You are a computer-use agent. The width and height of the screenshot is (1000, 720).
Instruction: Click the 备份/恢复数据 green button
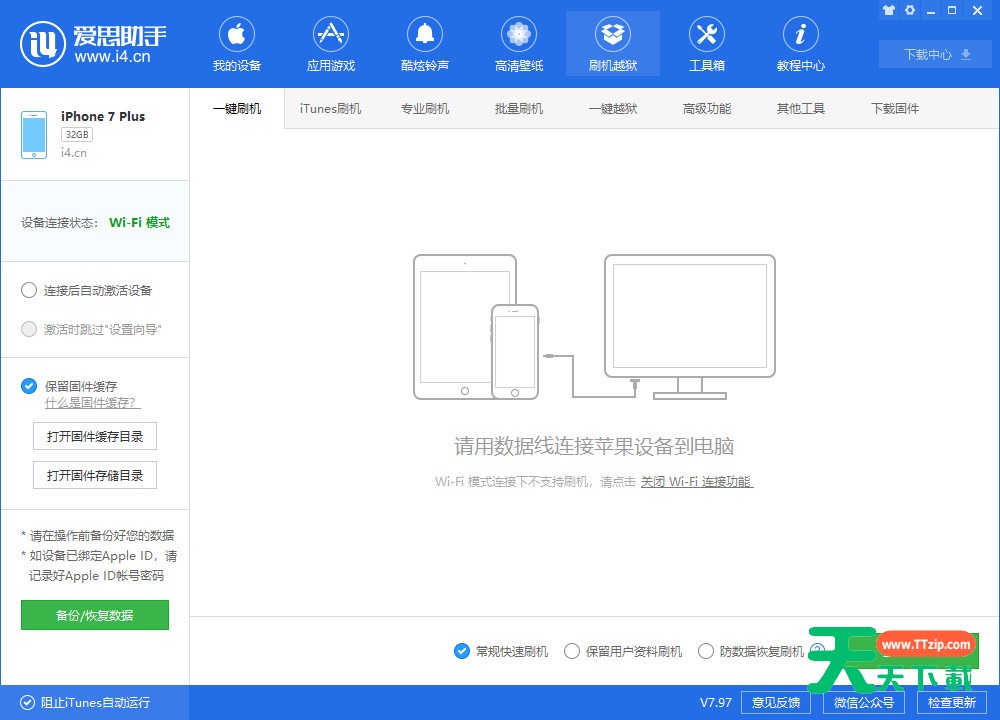pyautogui.click(x=95, y=615)
